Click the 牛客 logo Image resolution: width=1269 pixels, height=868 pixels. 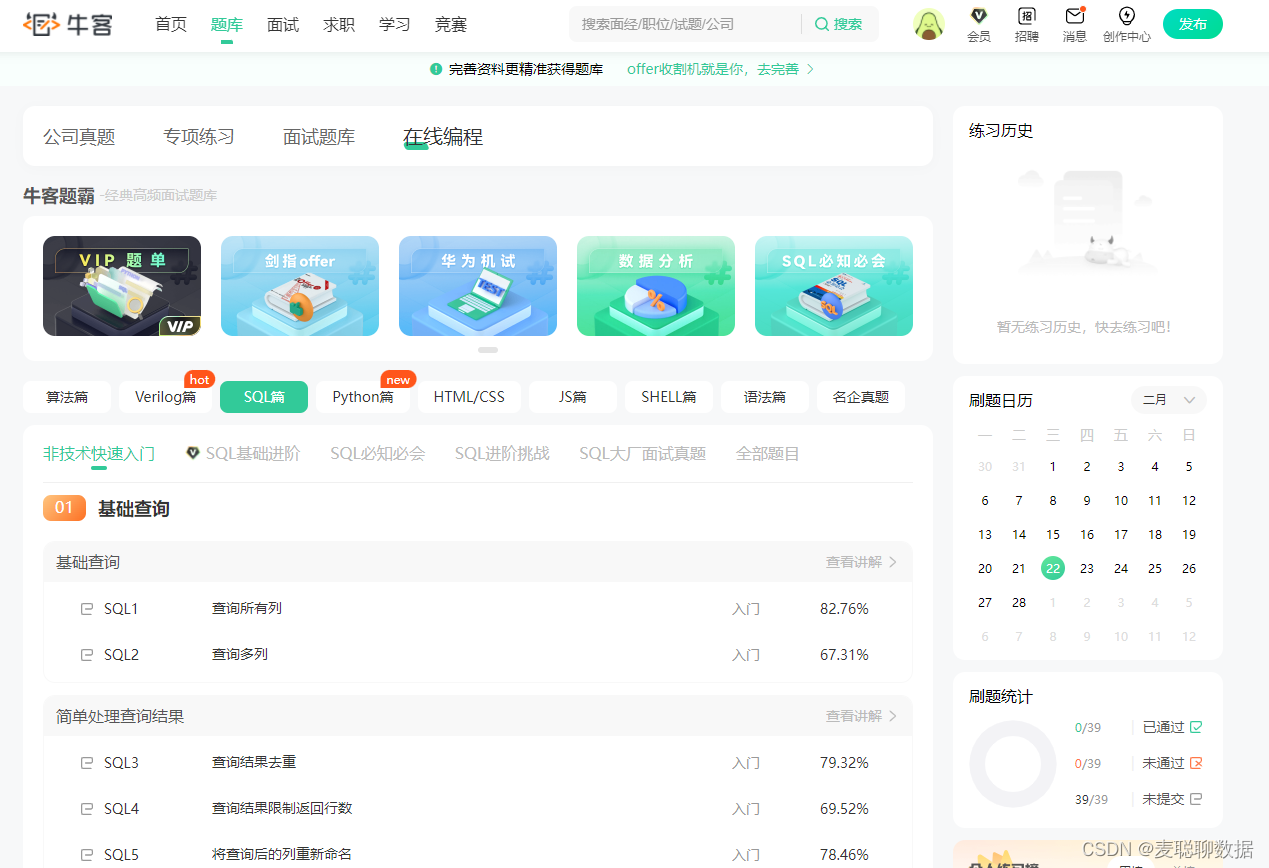[x=68, y=24]
